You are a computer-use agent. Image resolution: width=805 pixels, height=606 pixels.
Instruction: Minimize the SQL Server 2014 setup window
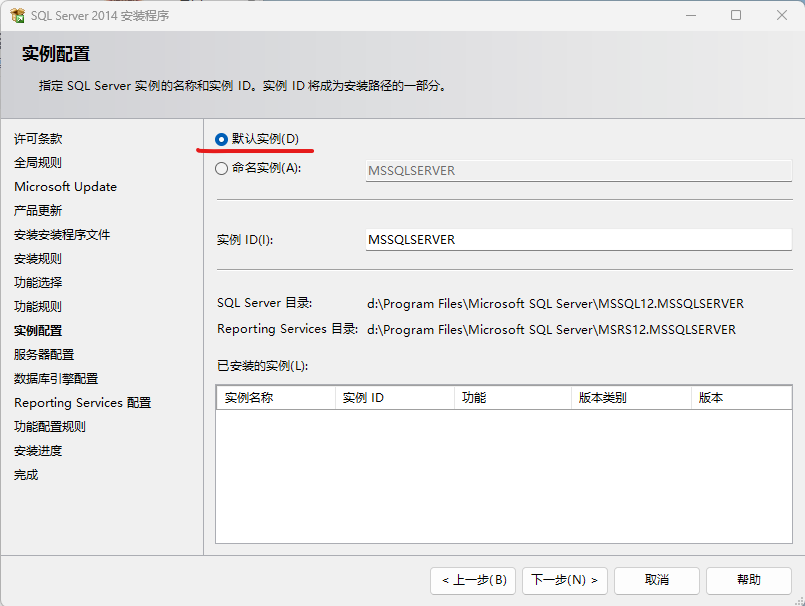(x=691, y=15)
